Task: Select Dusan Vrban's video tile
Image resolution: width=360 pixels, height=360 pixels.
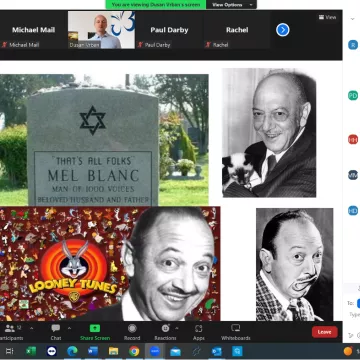Action: pyautogui.click(x=102, y=30)
